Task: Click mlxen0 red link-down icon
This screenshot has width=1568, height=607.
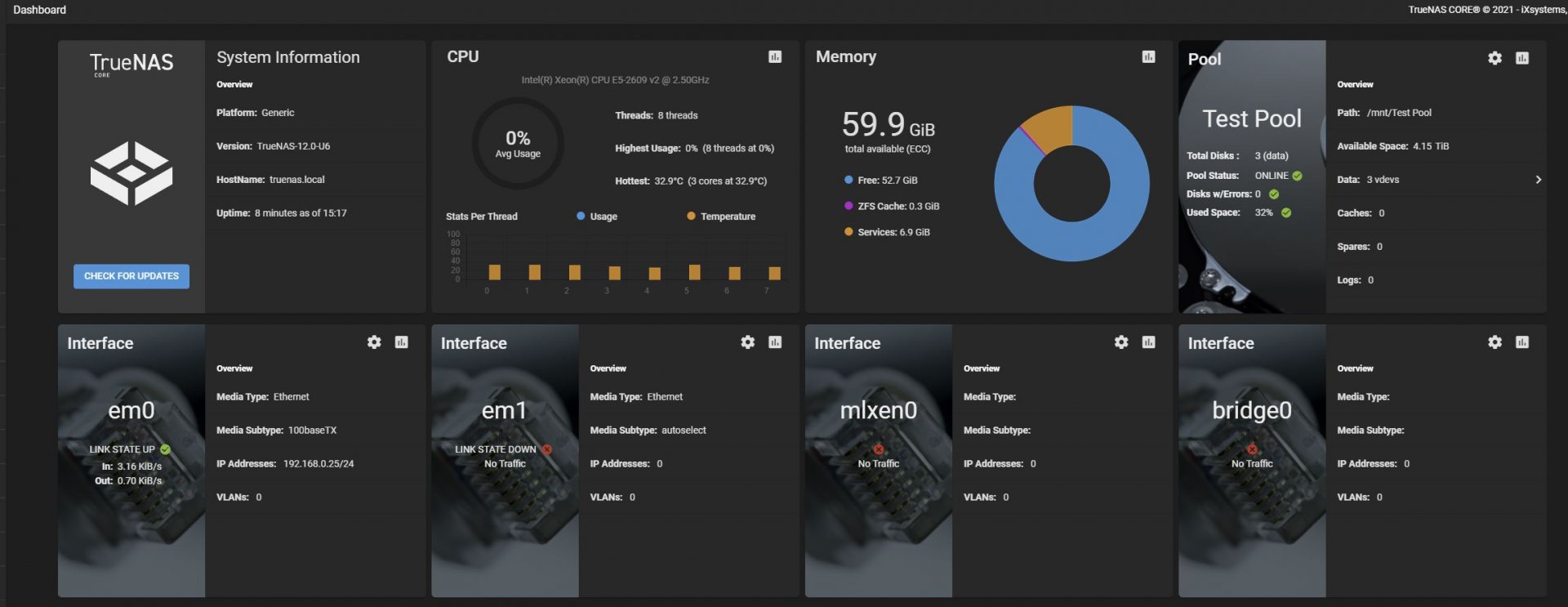Action: pos(879,449)
